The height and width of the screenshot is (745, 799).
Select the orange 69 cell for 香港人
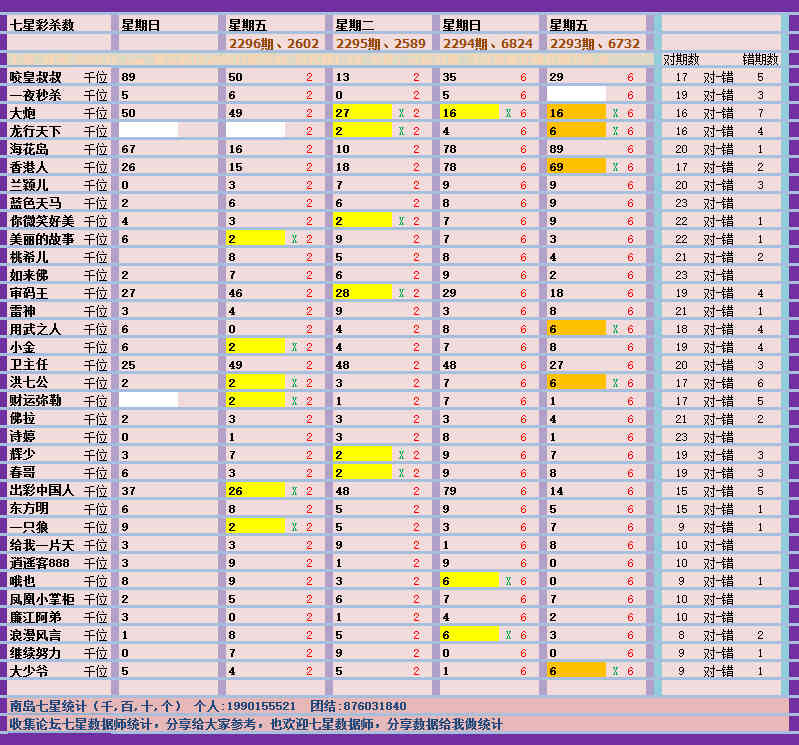click(x=576, y=167)
